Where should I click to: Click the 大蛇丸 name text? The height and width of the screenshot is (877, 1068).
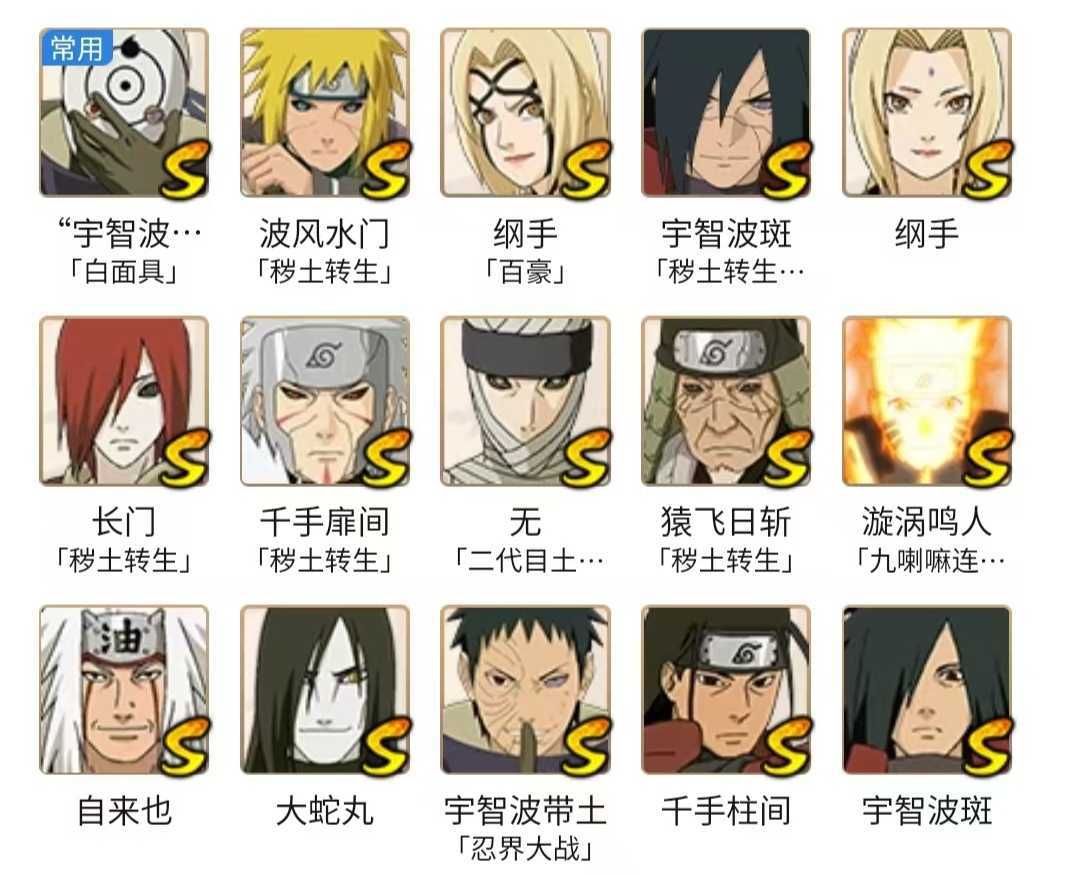click(x=325, y=811)
